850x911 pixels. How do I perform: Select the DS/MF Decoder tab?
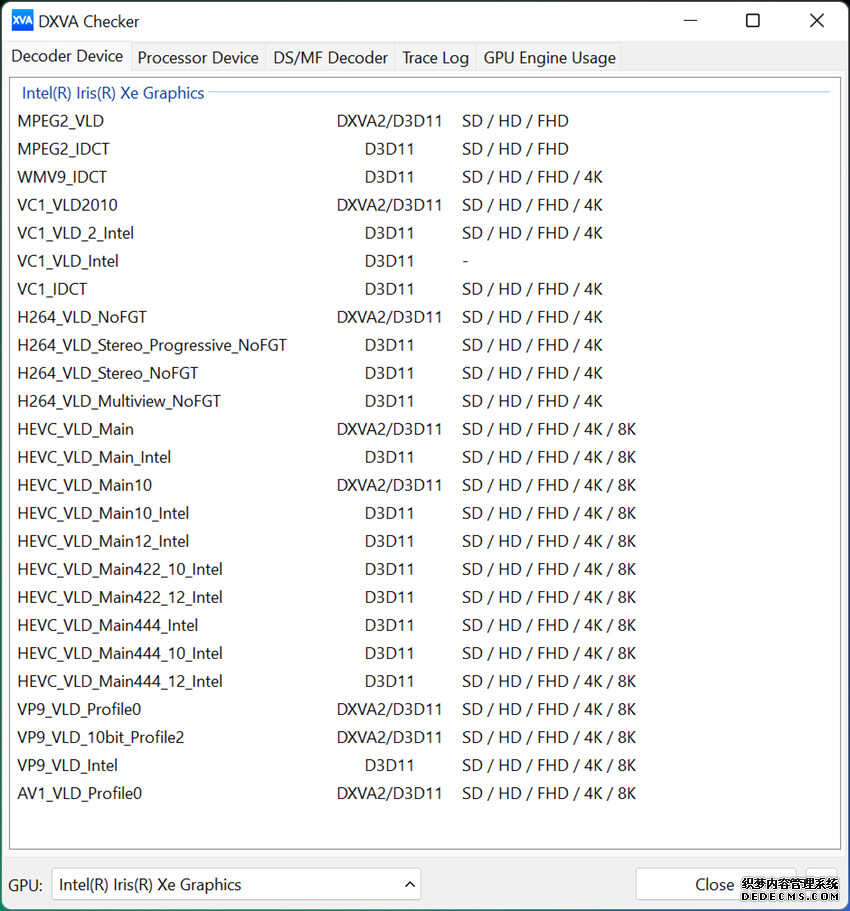pyautogui.click(x=330, y=58)
